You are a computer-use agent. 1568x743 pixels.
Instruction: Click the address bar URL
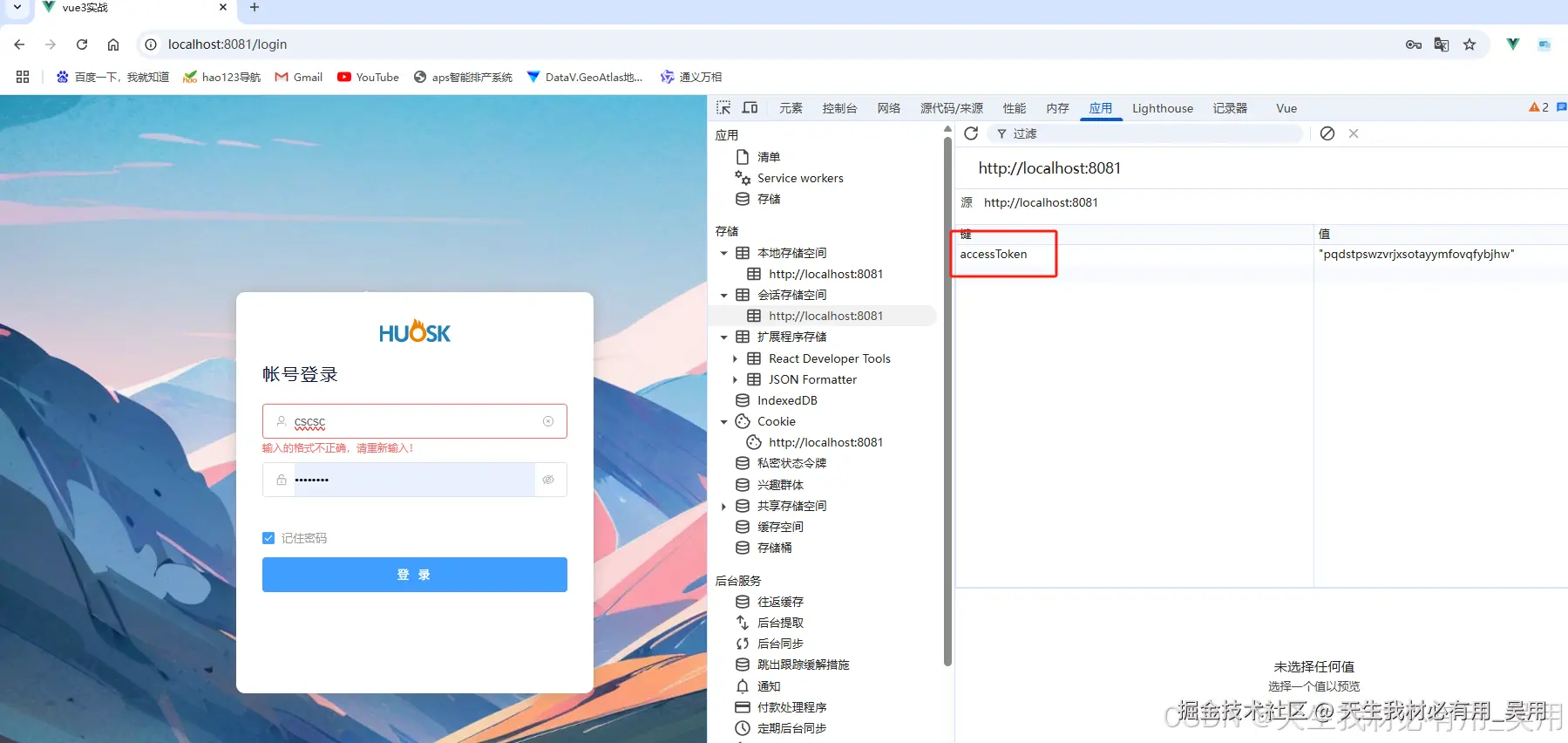pyautogui.click(x=227, y=44)
